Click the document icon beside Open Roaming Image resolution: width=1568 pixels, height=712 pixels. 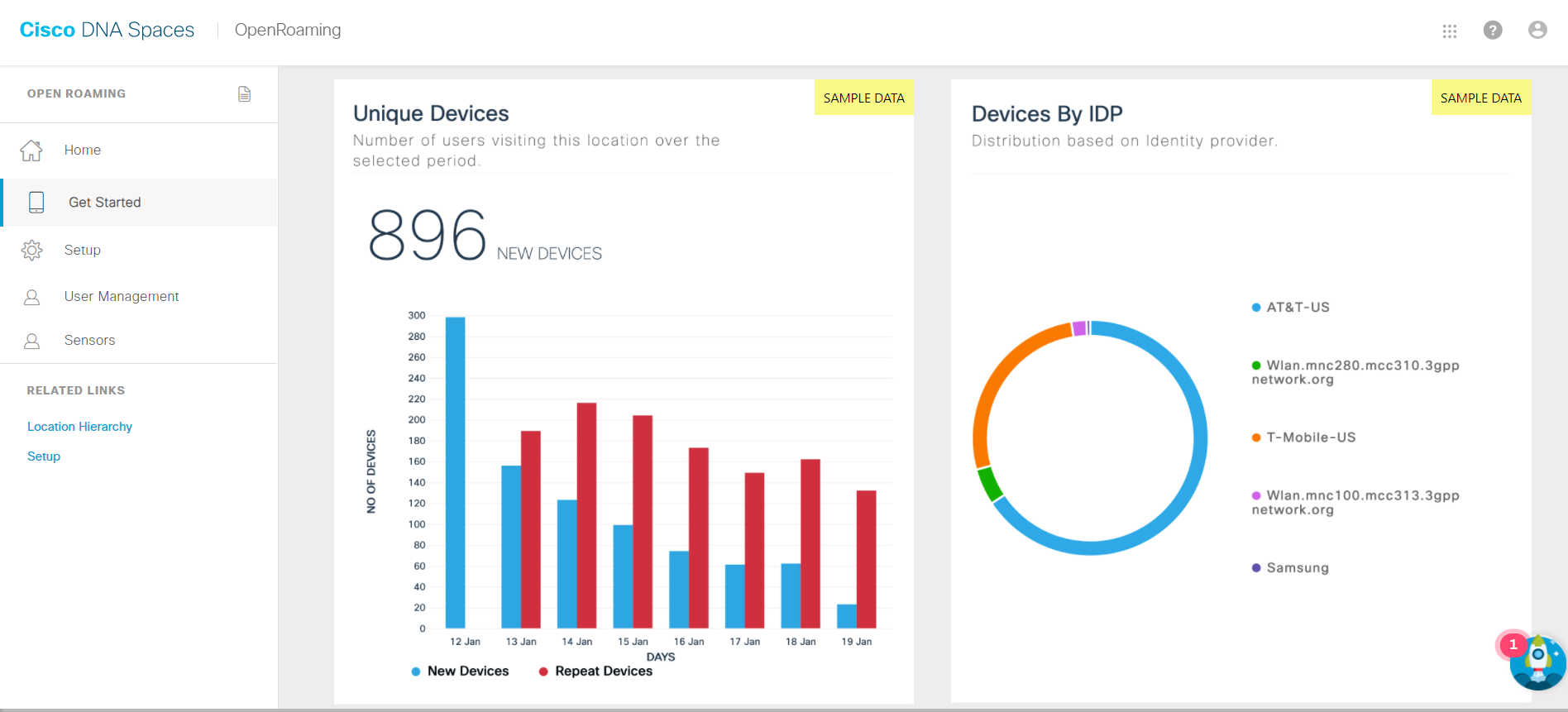point(244,93)
